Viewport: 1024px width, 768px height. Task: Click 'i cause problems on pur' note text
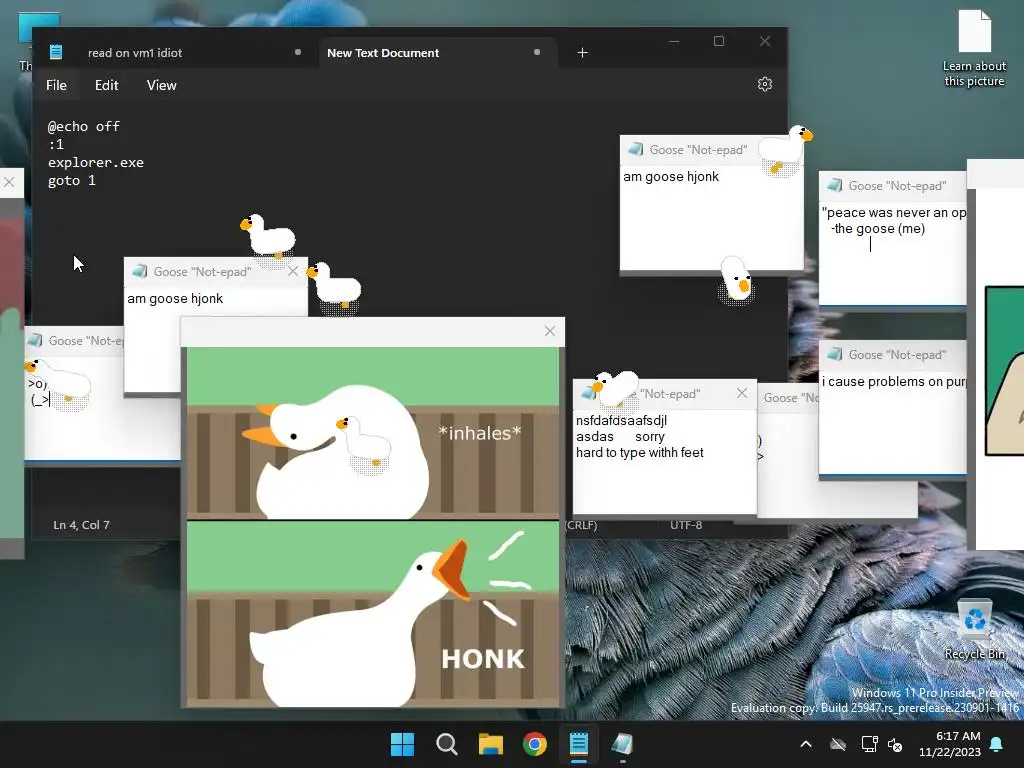(x=894, y=382)
